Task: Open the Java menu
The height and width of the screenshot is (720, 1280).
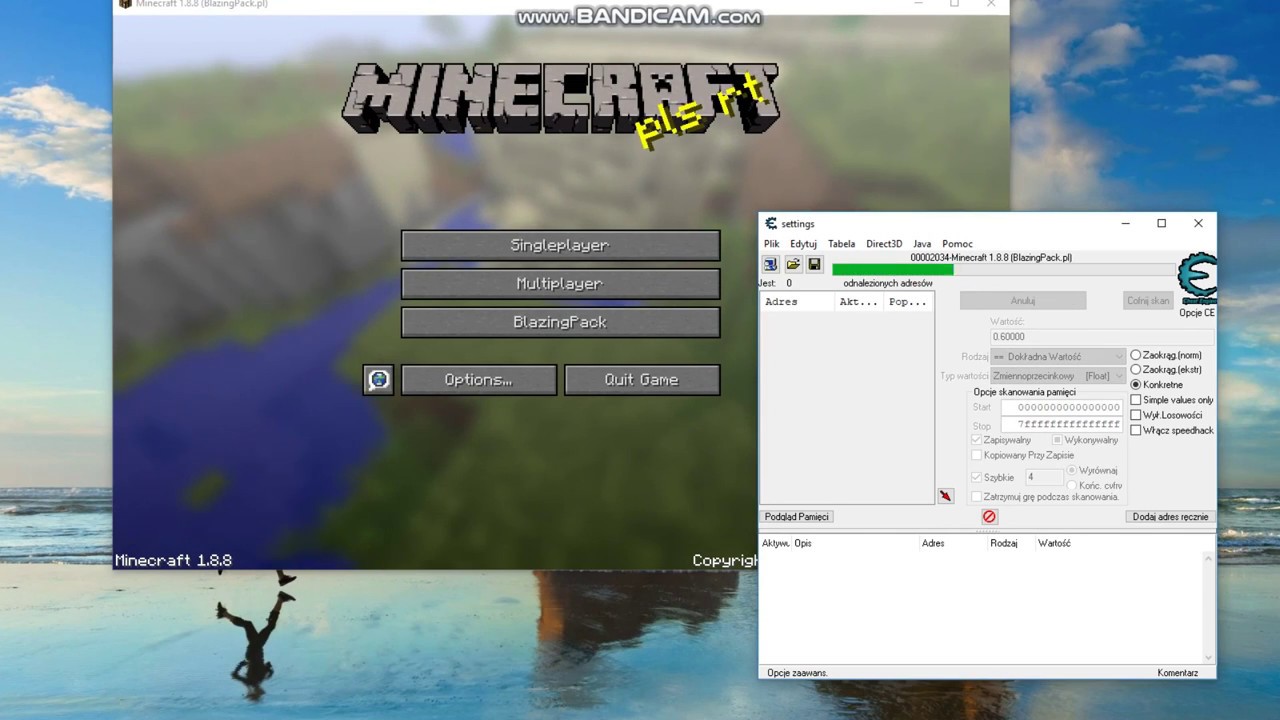Action: click(x=922, y=244)
